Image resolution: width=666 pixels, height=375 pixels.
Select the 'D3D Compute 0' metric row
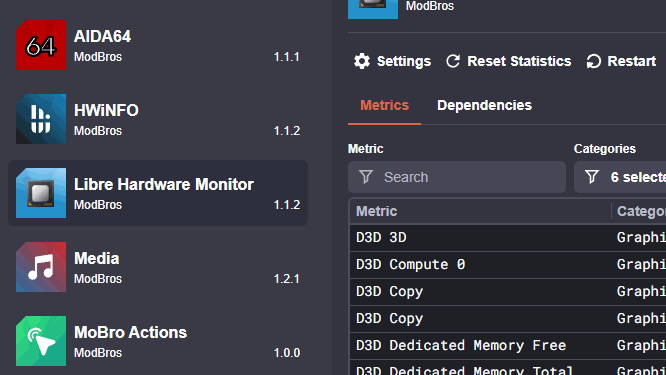tap(508, 265)
